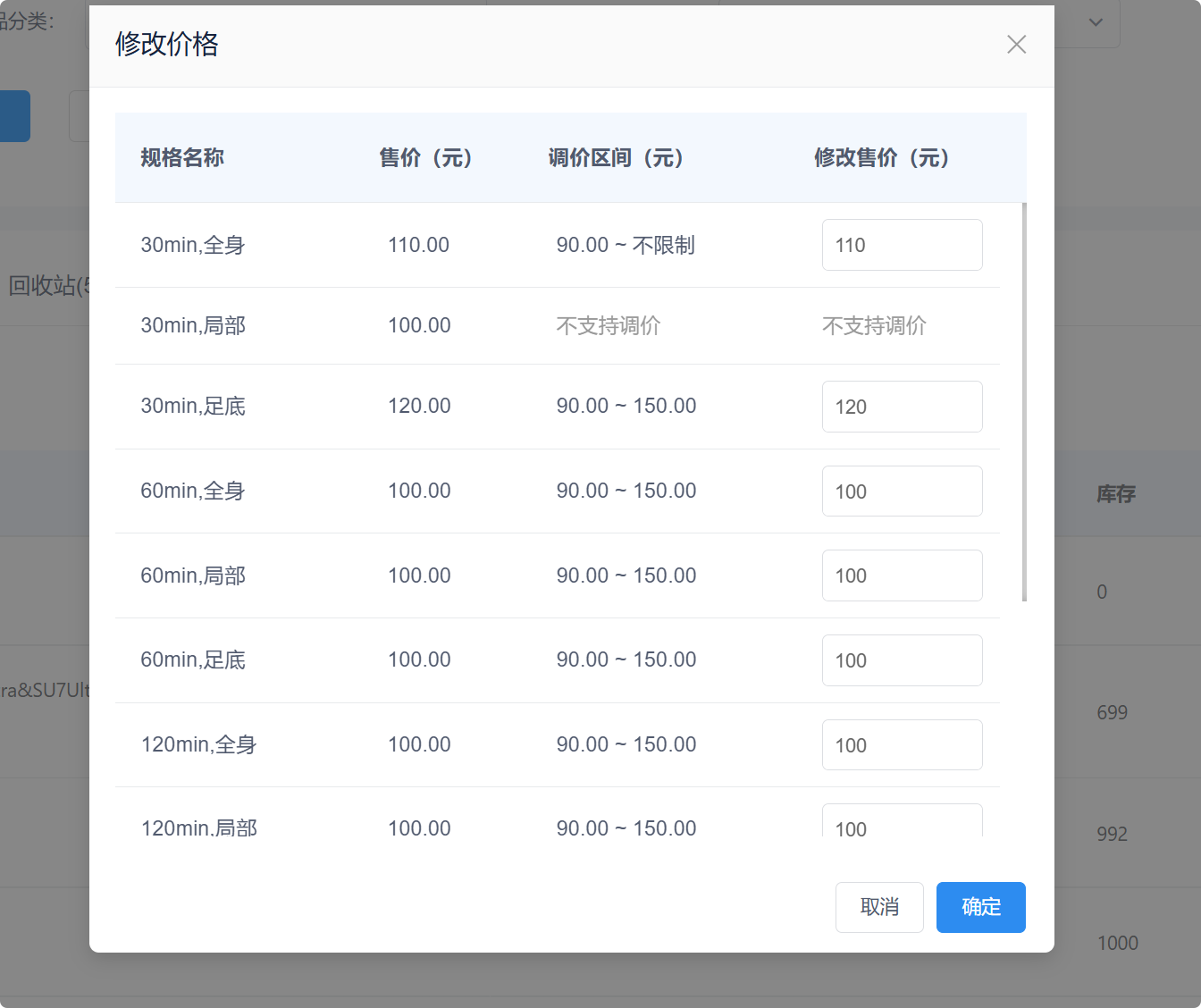1201x1008 pixels.
Task: Click the 售价（元）column header
Action: tap(425, 158)
